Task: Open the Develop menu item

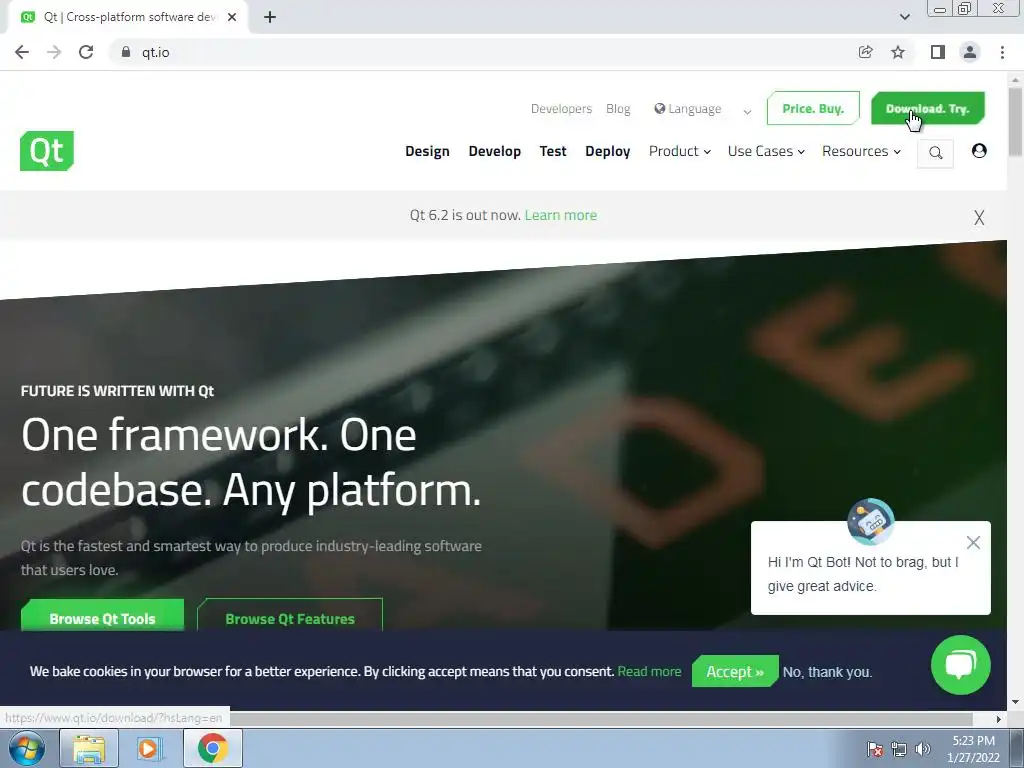Action: click(x=494, y=151)
